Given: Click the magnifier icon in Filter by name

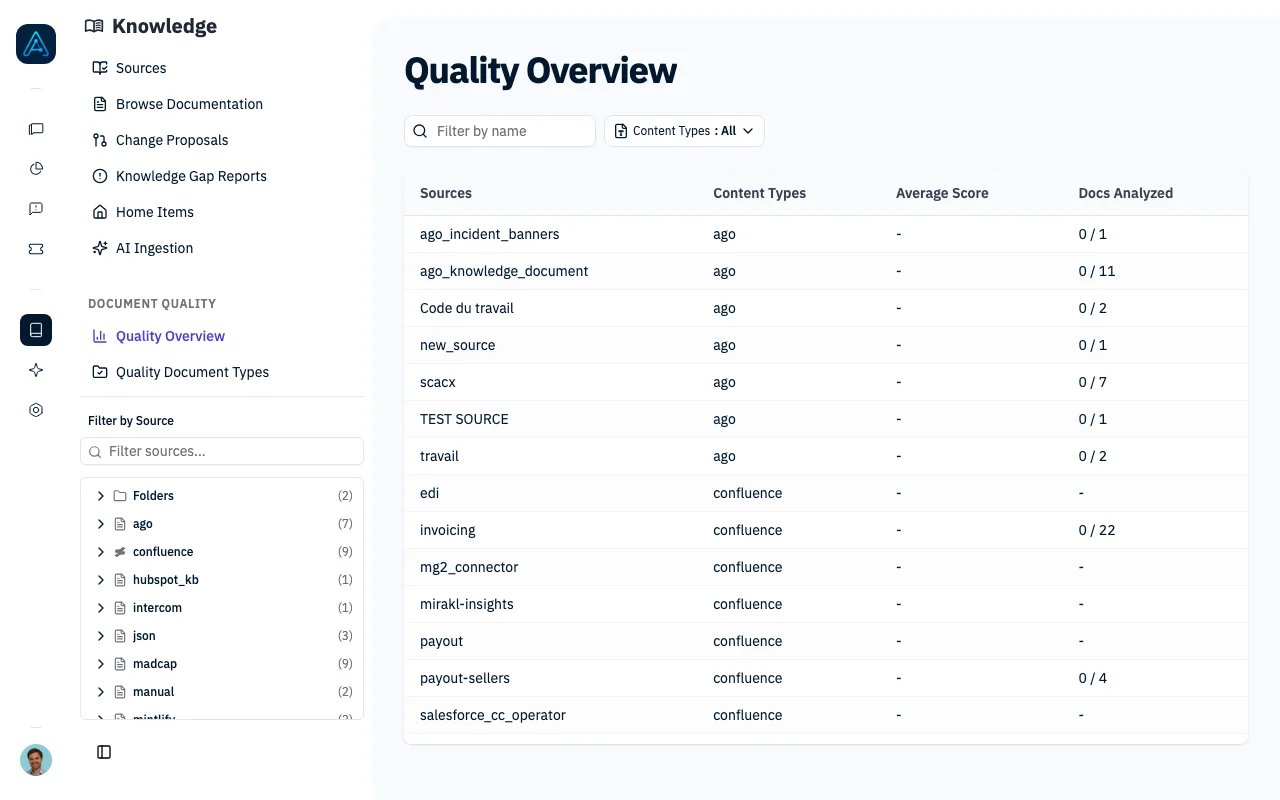Looking at the screenshot, I should click(421, 131).
